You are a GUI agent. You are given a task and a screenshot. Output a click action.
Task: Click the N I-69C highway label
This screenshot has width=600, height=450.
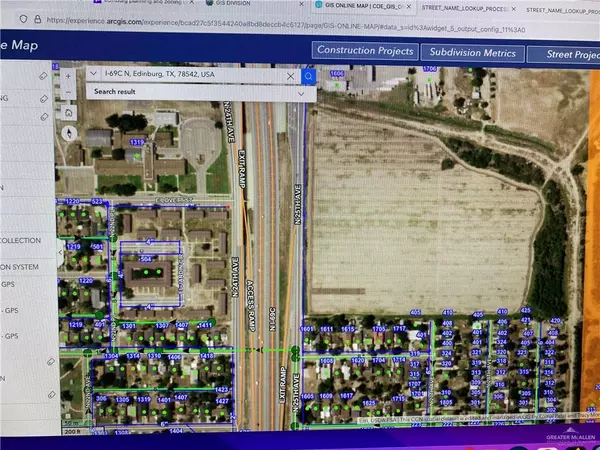coord(272,318)
